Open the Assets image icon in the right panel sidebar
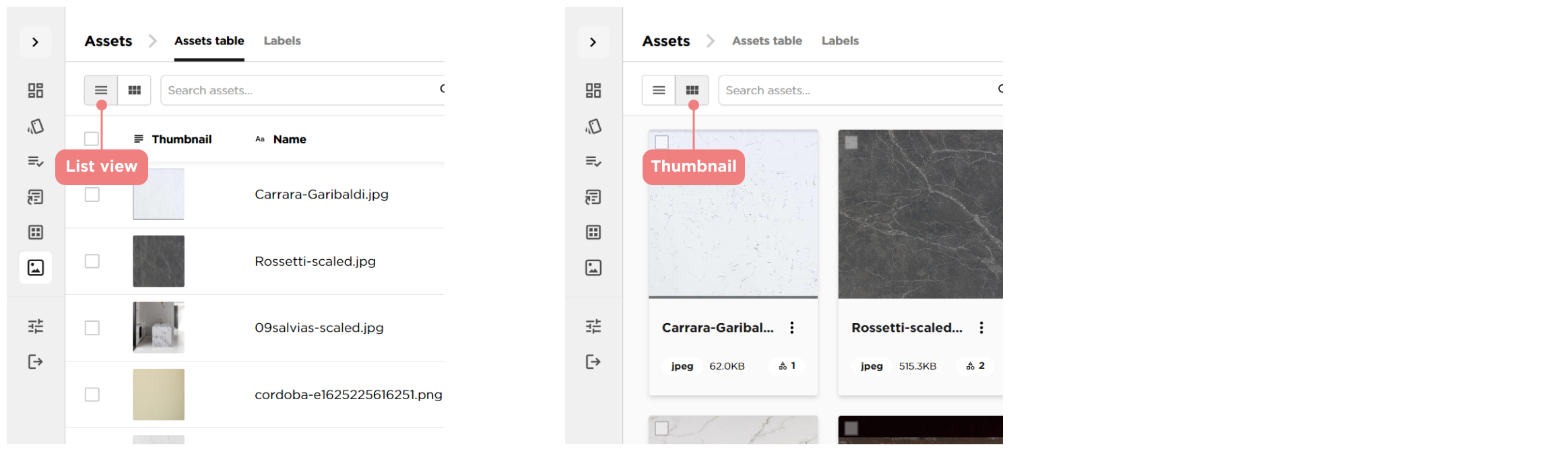The height and width of the screenshot is (451, 1568). [x=593, y=268]
